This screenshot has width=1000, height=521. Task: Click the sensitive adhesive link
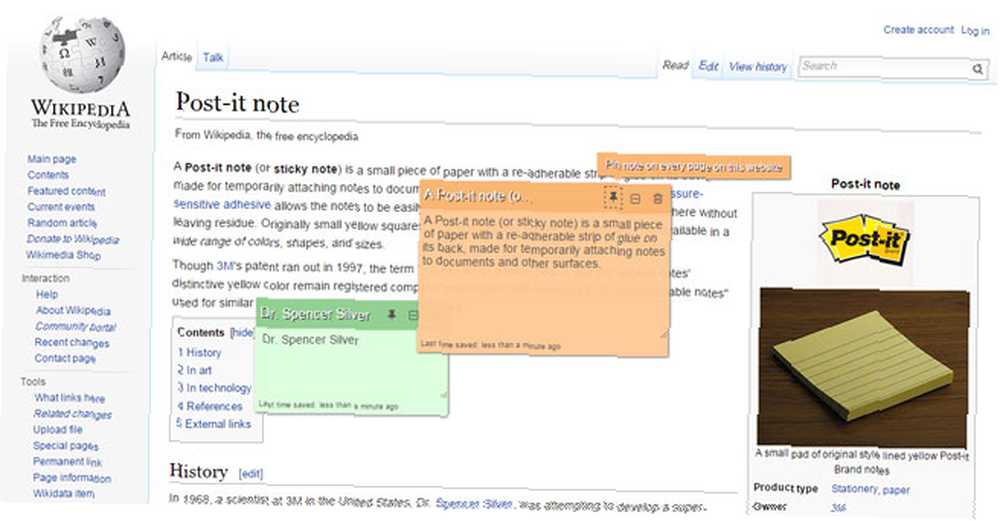tap(223, 205)
